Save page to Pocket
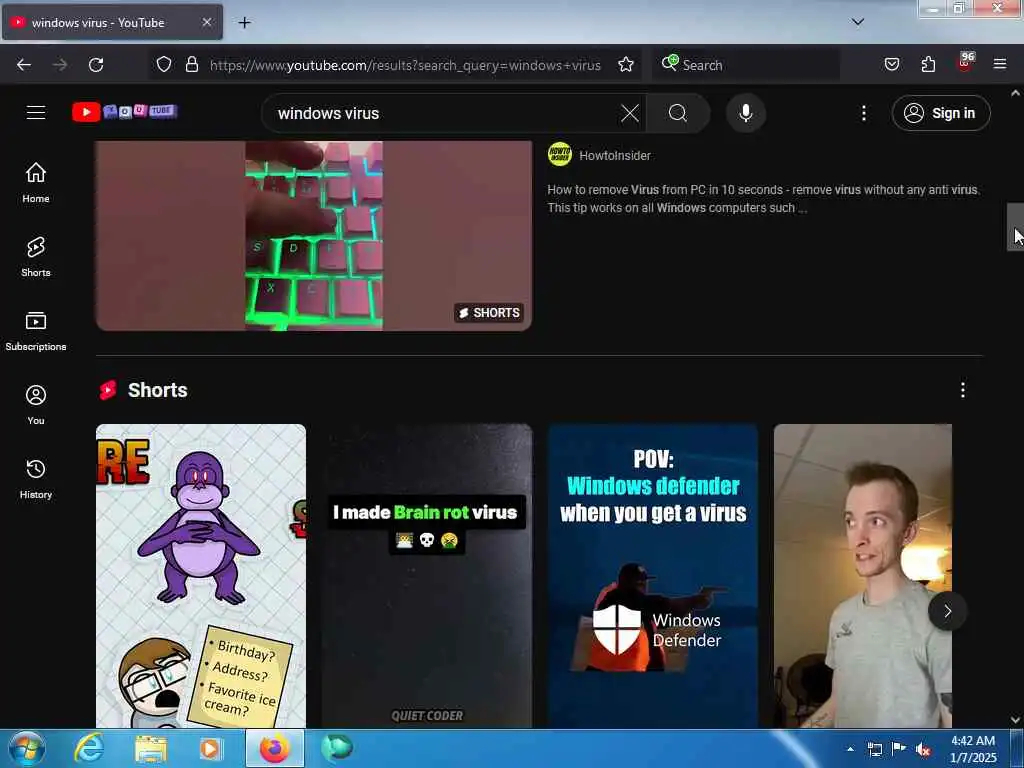Screen dimensions: 1024x768 pos(891,64)
